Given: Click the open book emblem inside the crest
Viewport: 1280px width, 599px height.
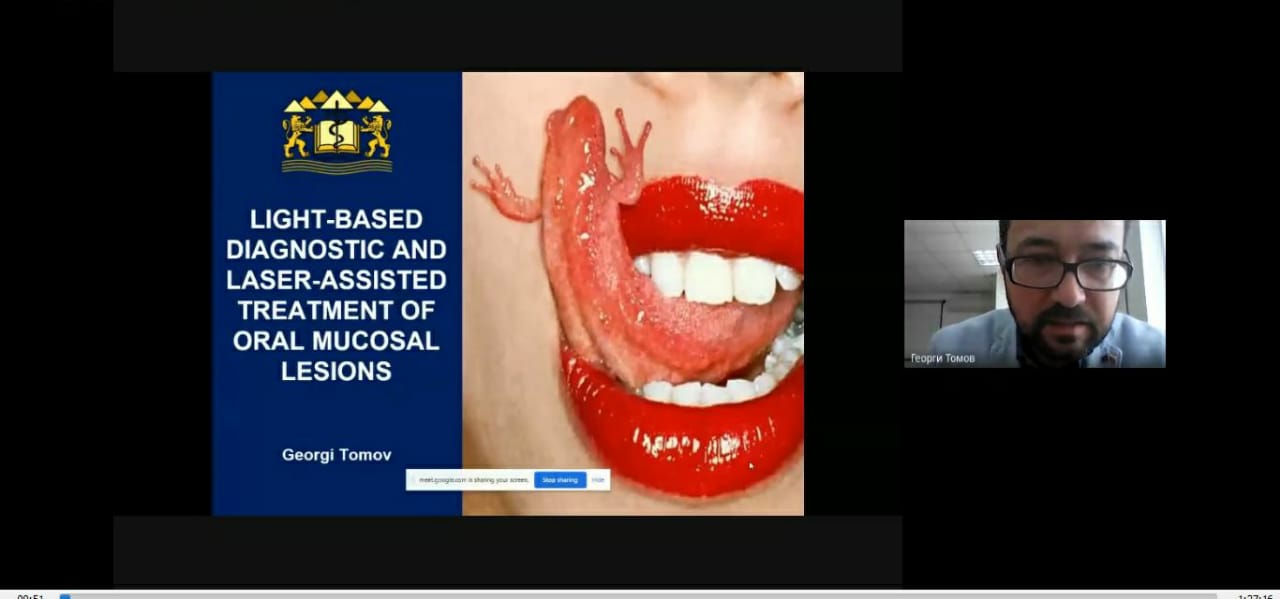Looking at the screenshot, I should 337,136.
